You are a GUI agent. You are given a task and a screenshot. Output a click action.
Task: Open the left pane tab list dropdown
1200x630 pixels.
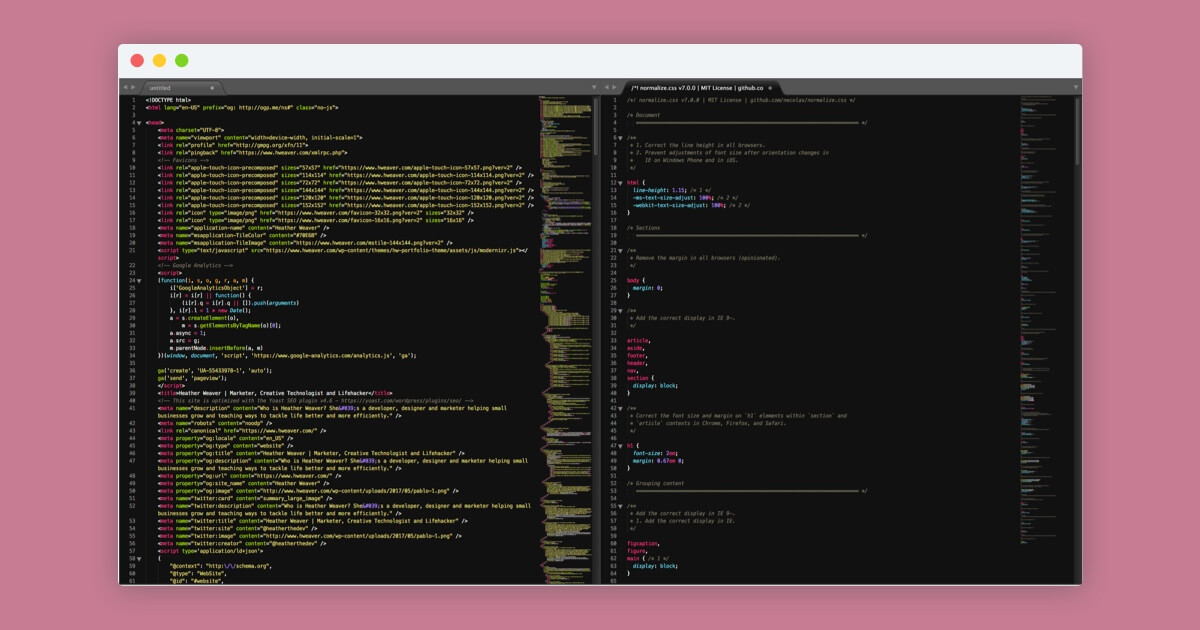pos(594,88)
